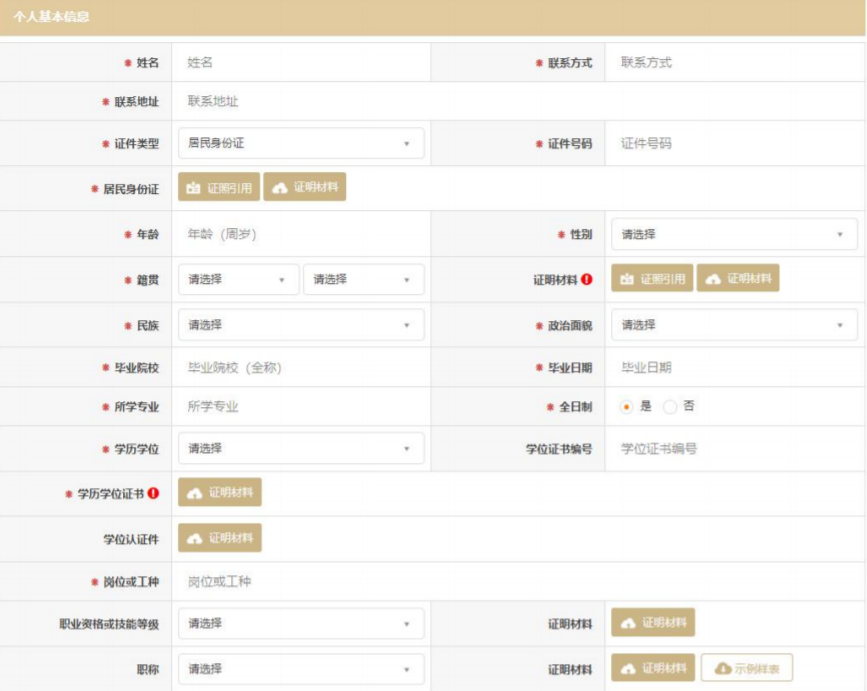The height and width of the screenshot is (691, 867).
Task: Click the 毕业日期 date field
Action: click(733, 367)
